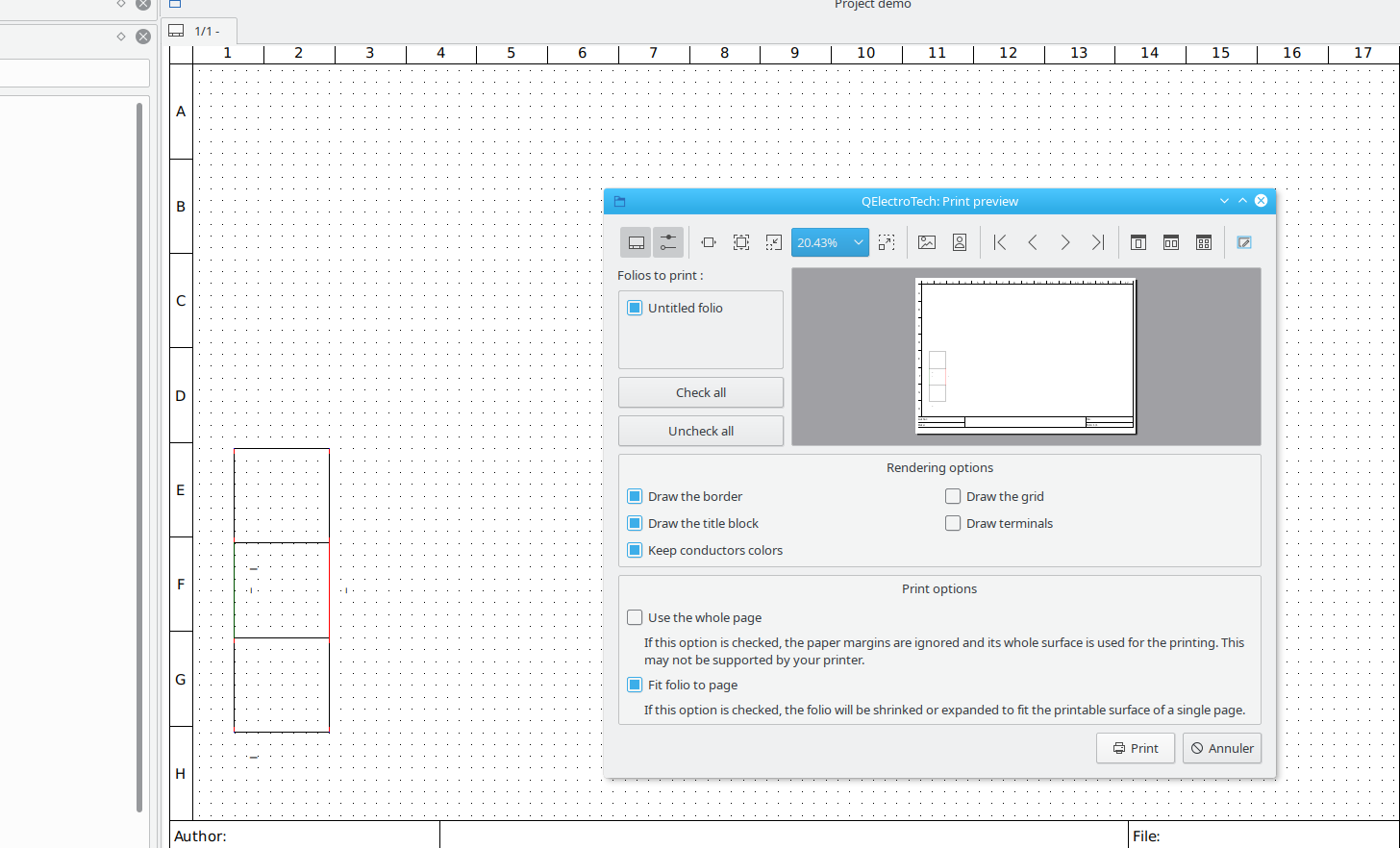Click the Print preview dialog title icon
Screen dimensions: 1400x848
point(620,201)
